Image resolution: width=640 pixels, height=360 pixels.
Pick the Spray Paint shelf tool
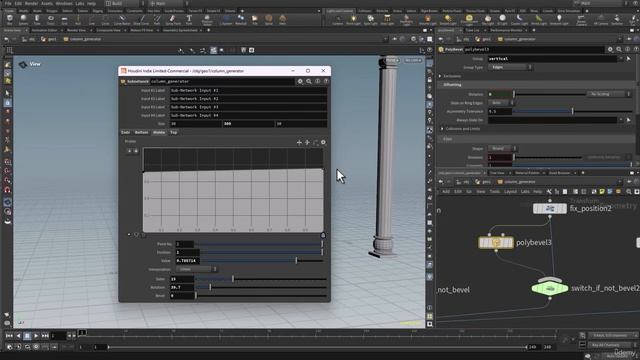(173, 19)
